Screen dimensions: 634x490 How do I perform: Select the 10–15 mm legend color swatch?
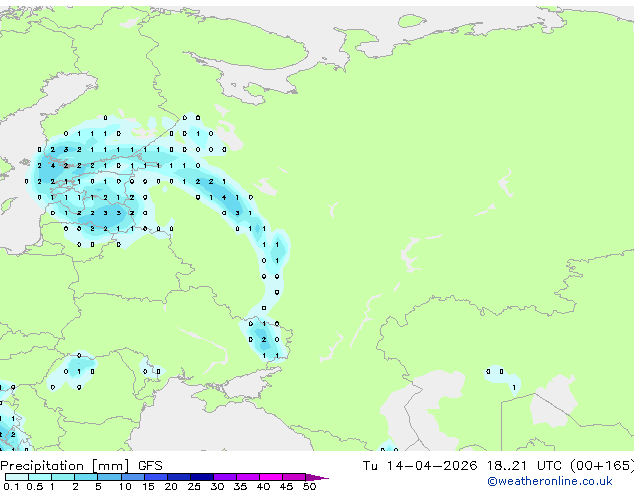coord(133,477)
